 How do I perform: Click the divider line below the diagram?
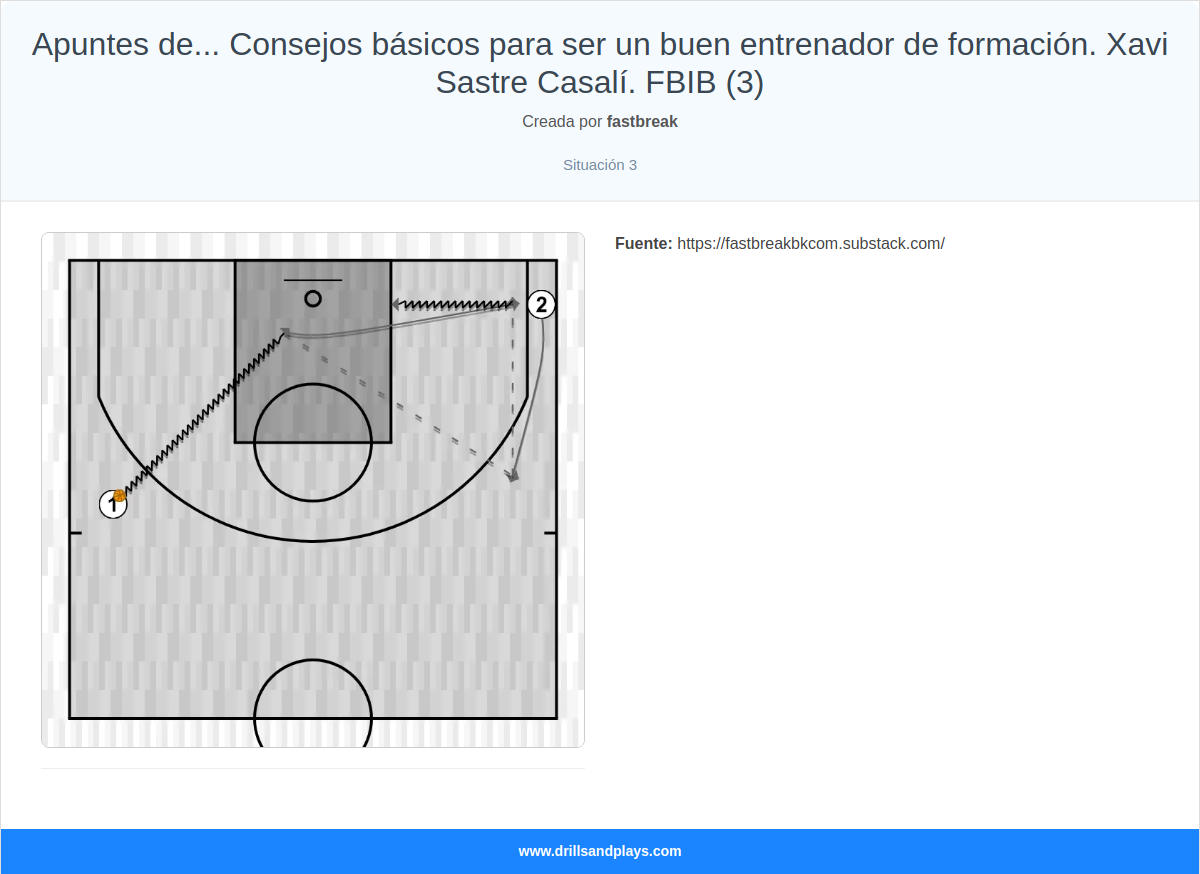[313, 767]
